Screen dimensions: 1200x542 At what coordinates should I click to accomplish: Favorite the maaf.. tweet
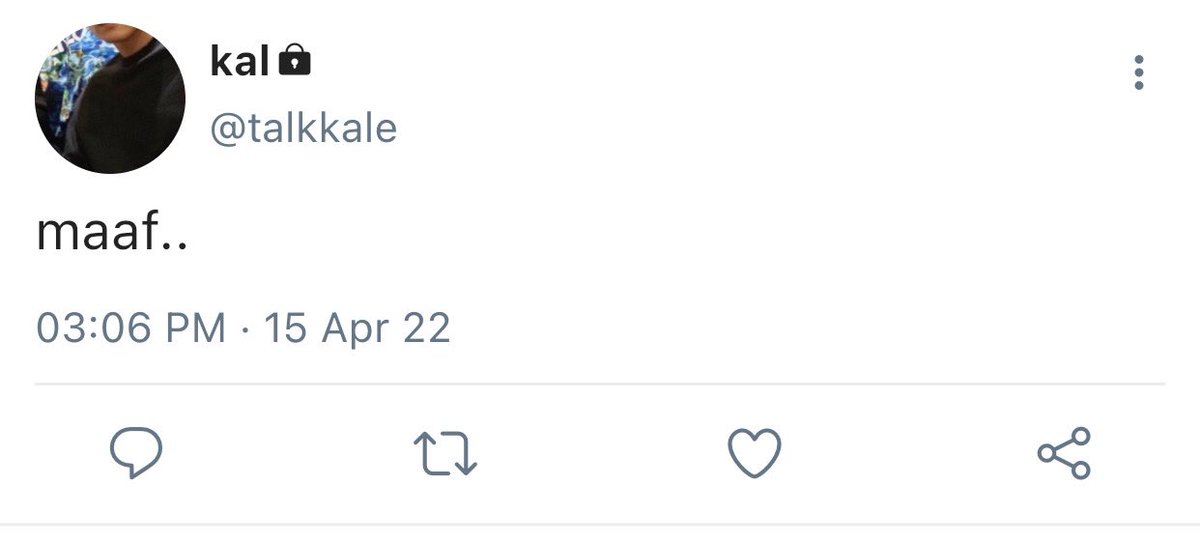[753, 455]
